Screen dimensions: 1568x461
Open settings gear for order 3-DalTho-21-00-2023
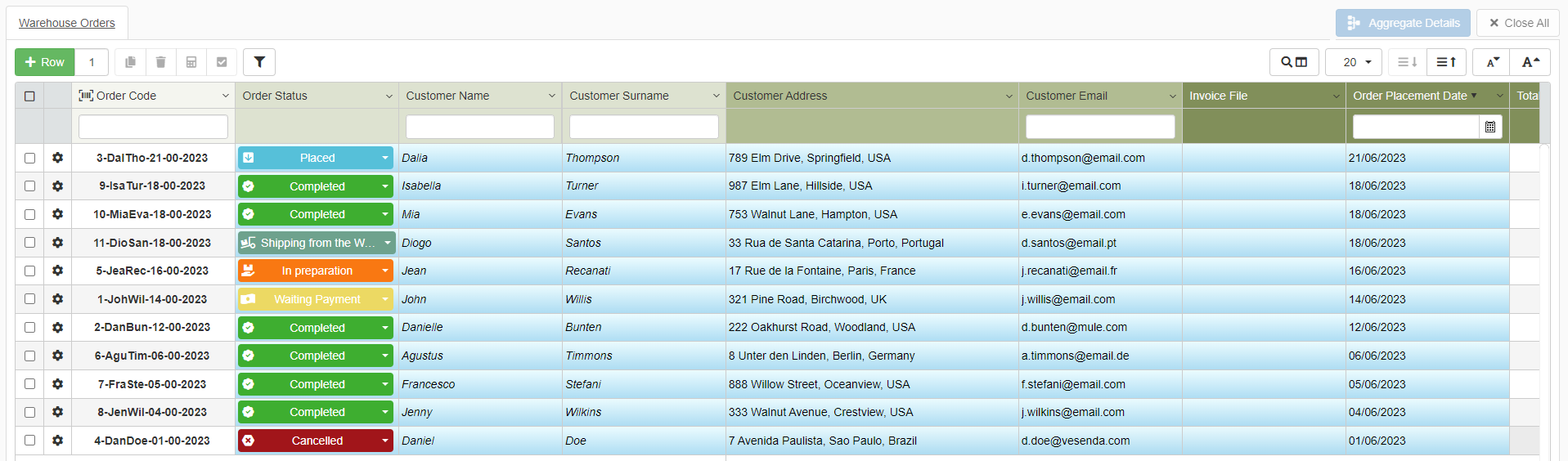tap(57, 158)
